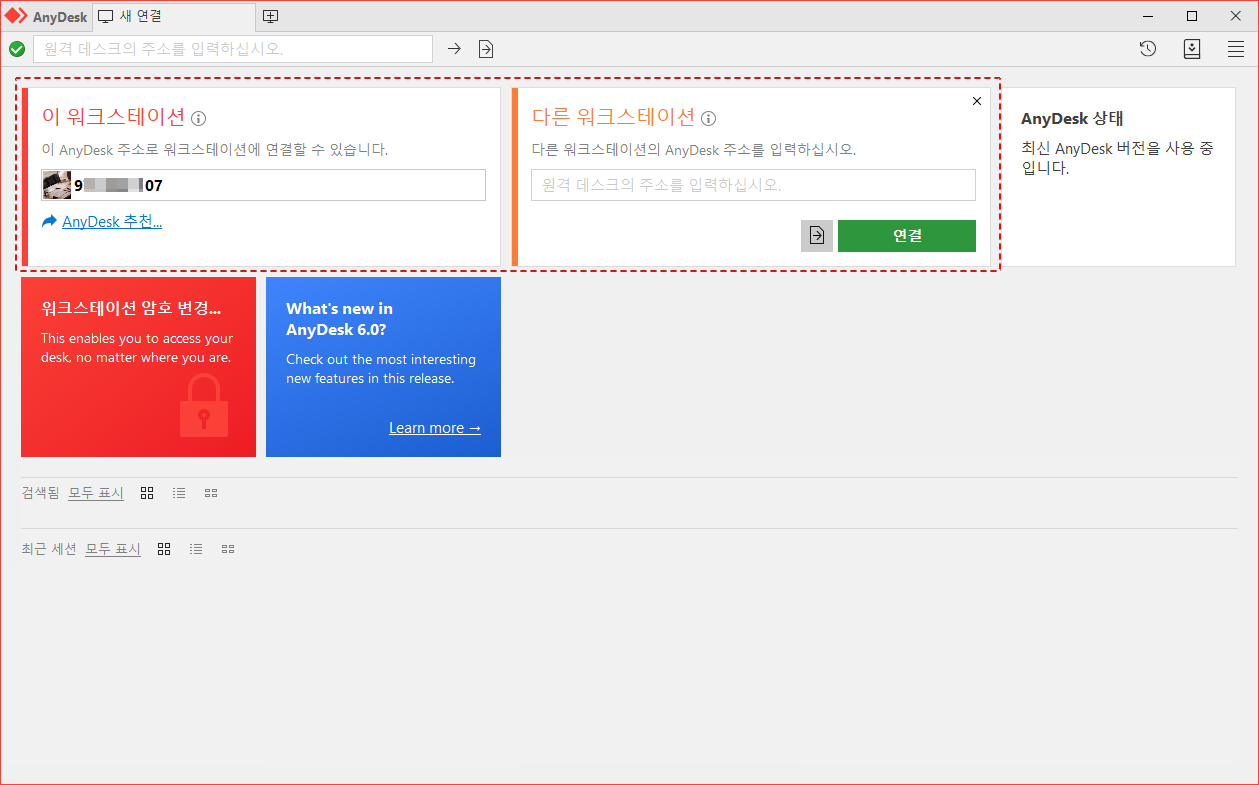The image size is (1259, 785).
Task: Click the AnyDesk 상태 heading
Action: 1072,119
